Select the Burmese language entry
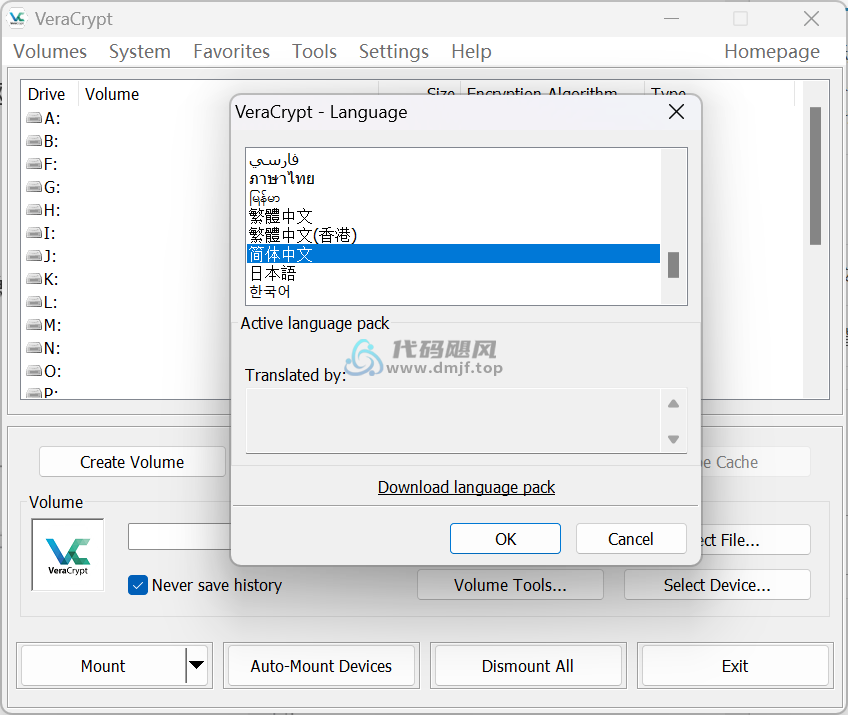The width and height of the screenshot is (848, 715). 453,197
